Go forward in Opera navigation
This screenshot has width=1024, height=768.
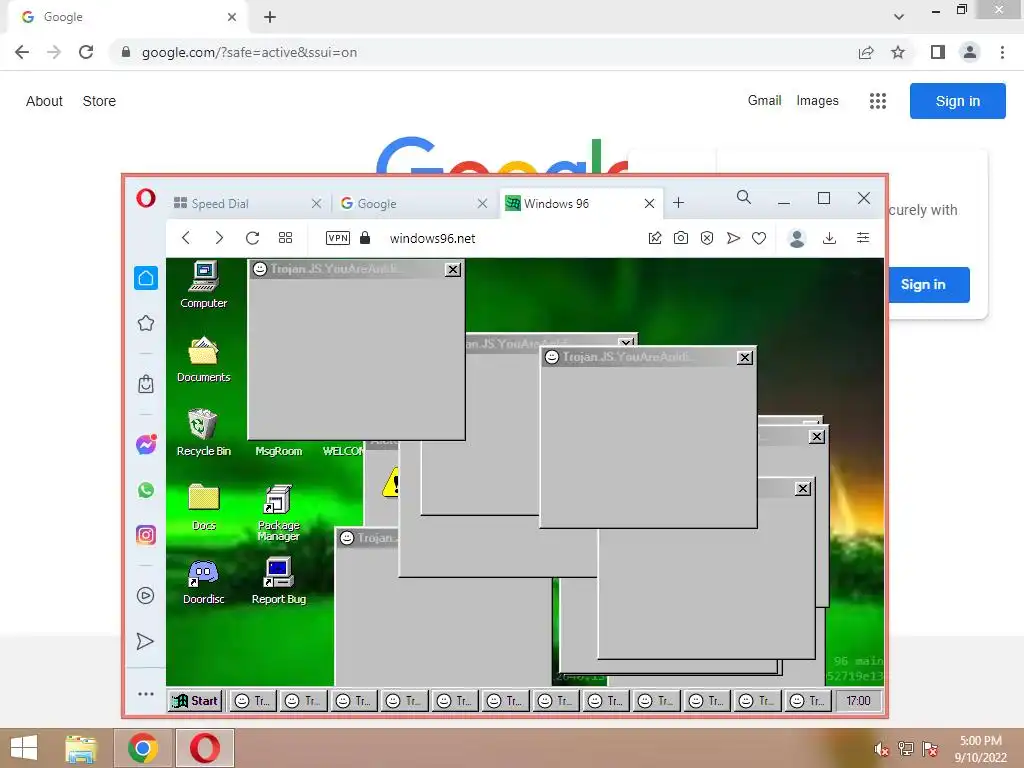(219, 238)
